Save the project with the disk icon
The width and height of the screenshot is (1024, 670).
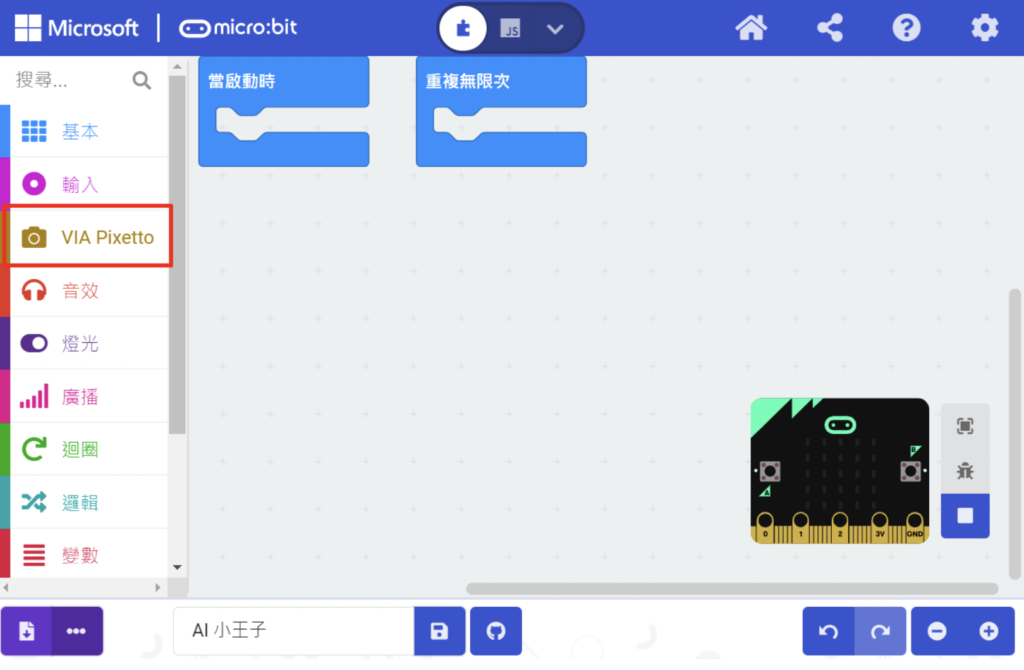439,631
